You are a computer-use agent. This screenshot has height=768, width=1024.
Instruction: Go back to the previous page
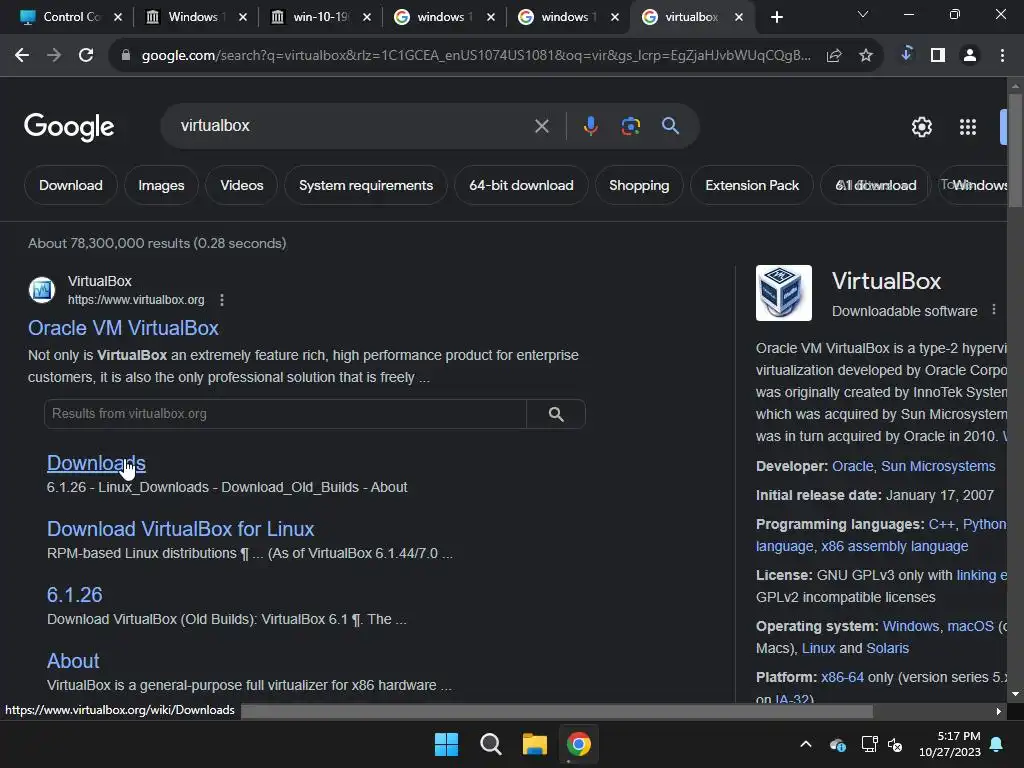[x=22, y=56]
